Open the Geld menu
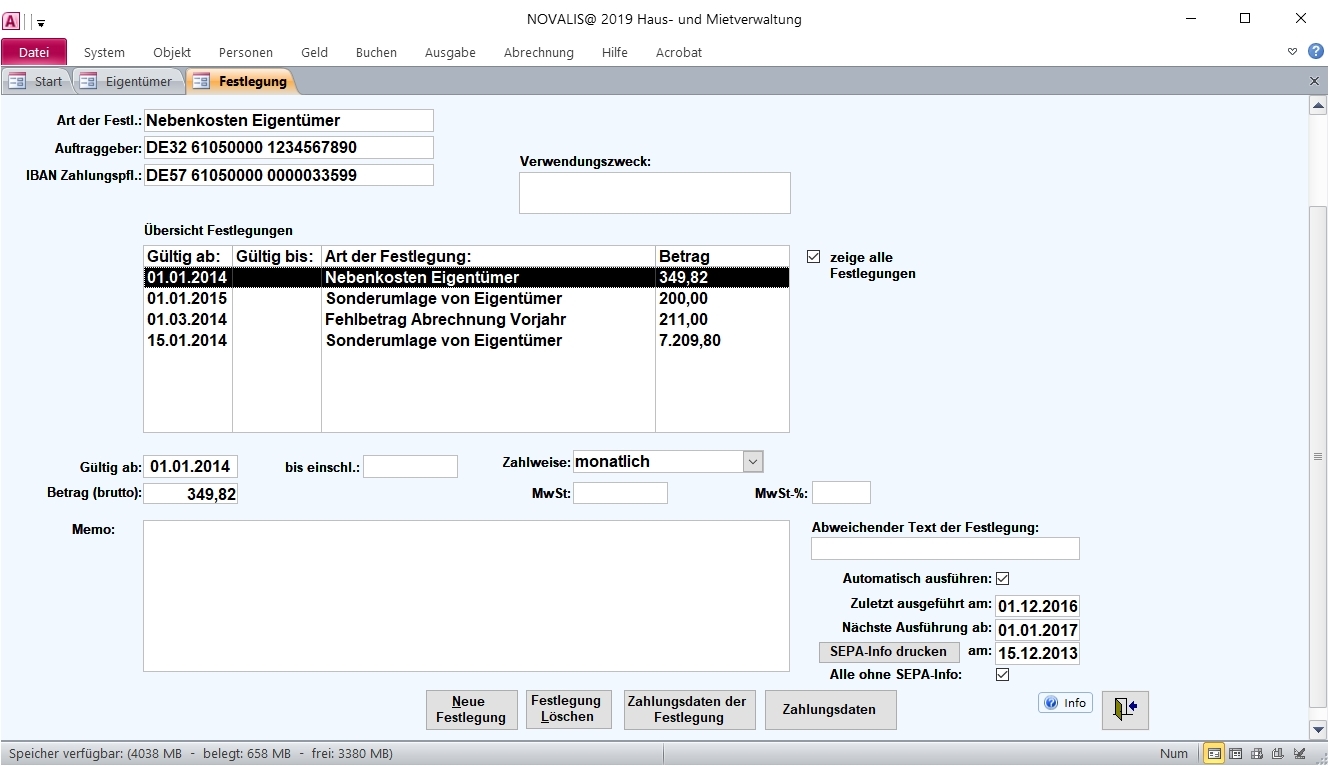Viewport: 1329px width, 766px height. (314, 52)
